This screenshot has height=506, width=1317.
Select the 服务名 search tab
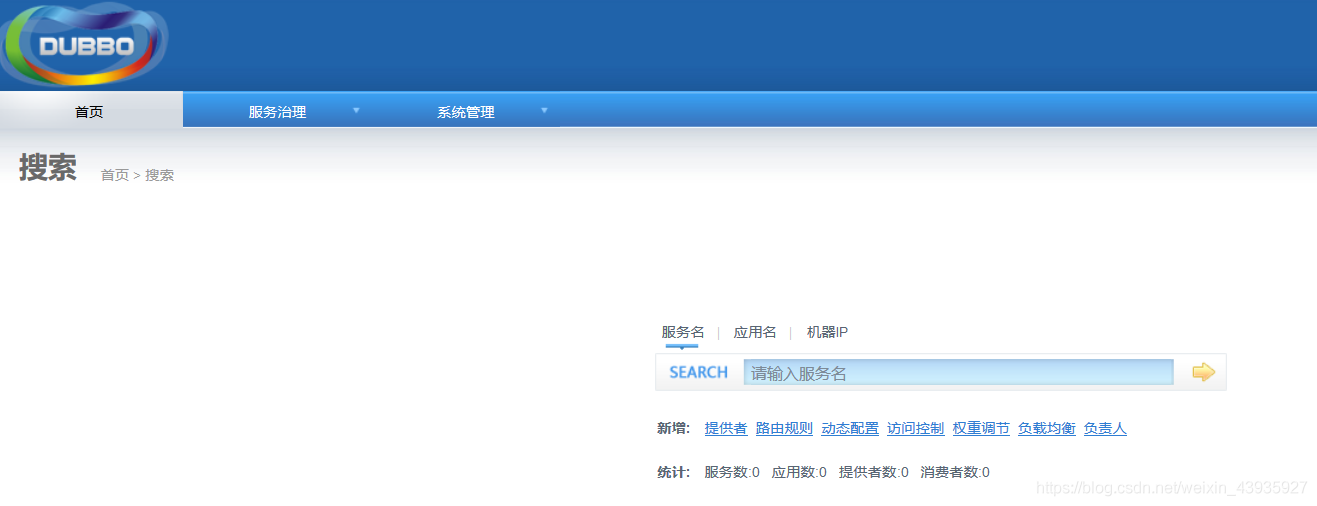click(682, 332)
